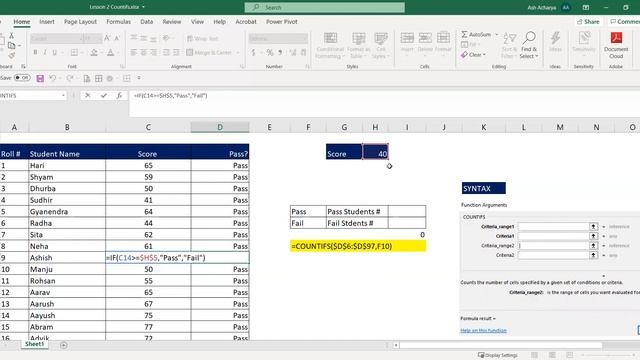Toggle Wrap Text
The height and width of the screenshot is (360, 640).
click(x=202, y=38)
